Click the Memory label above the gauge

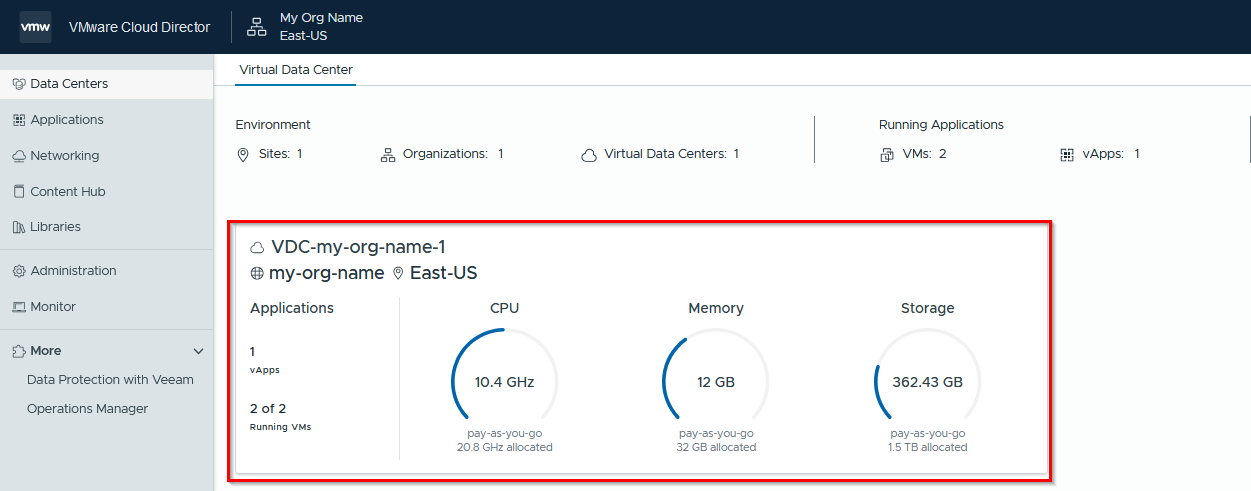click(x=716, y=309)
